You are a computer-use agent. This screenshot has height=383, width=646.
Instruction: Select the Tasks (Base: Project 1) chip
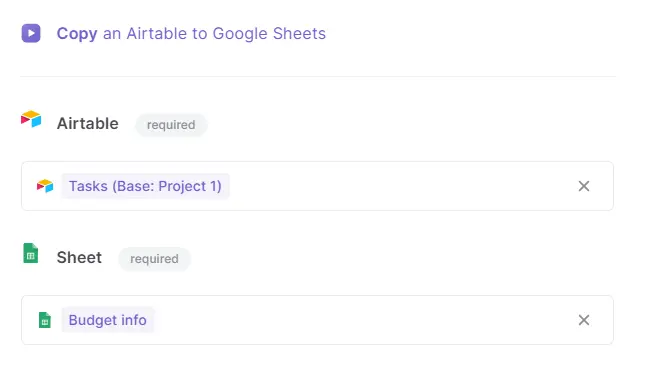145,186
